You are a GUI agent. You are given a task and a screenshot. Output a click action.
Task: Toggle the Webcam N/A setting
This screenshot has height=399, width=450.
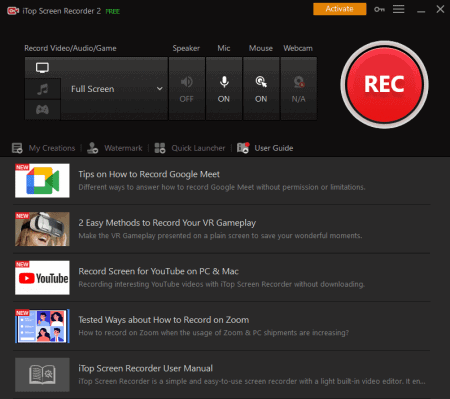click(298, 89)
